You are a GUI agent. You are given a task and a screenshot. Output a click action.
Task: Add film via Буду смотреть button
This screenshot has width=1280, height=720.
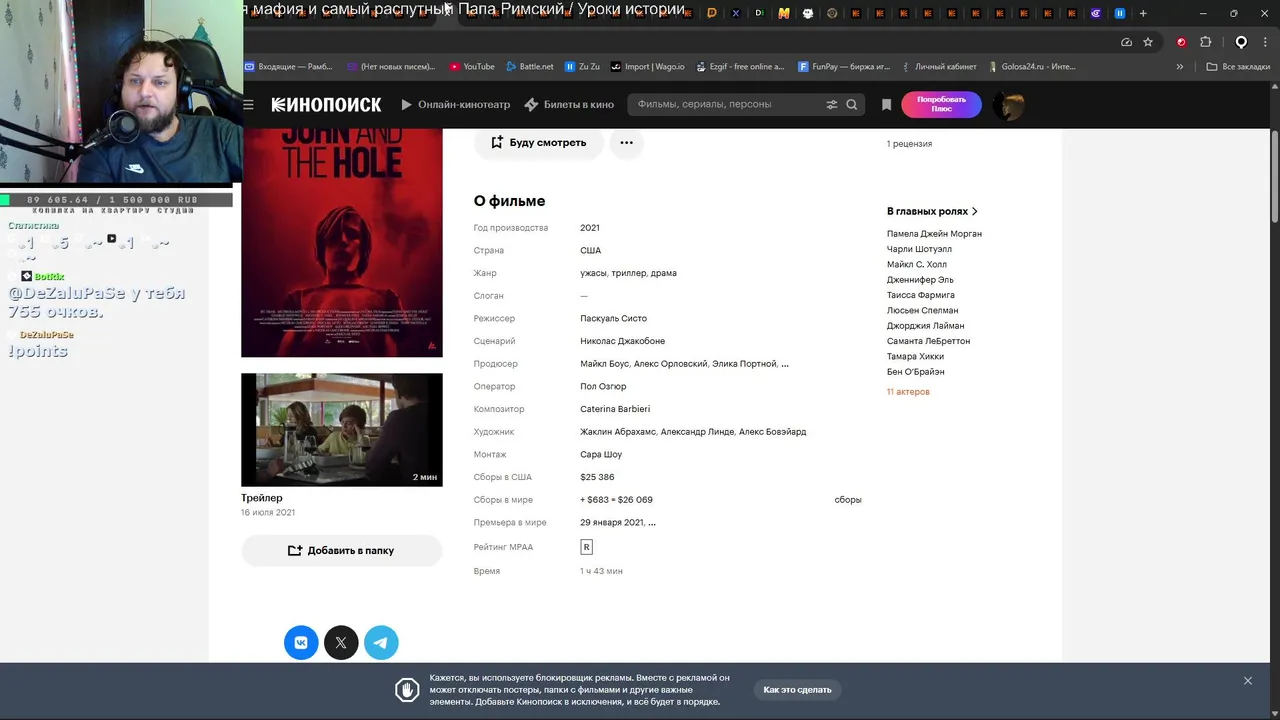click(x=538, y=143)
